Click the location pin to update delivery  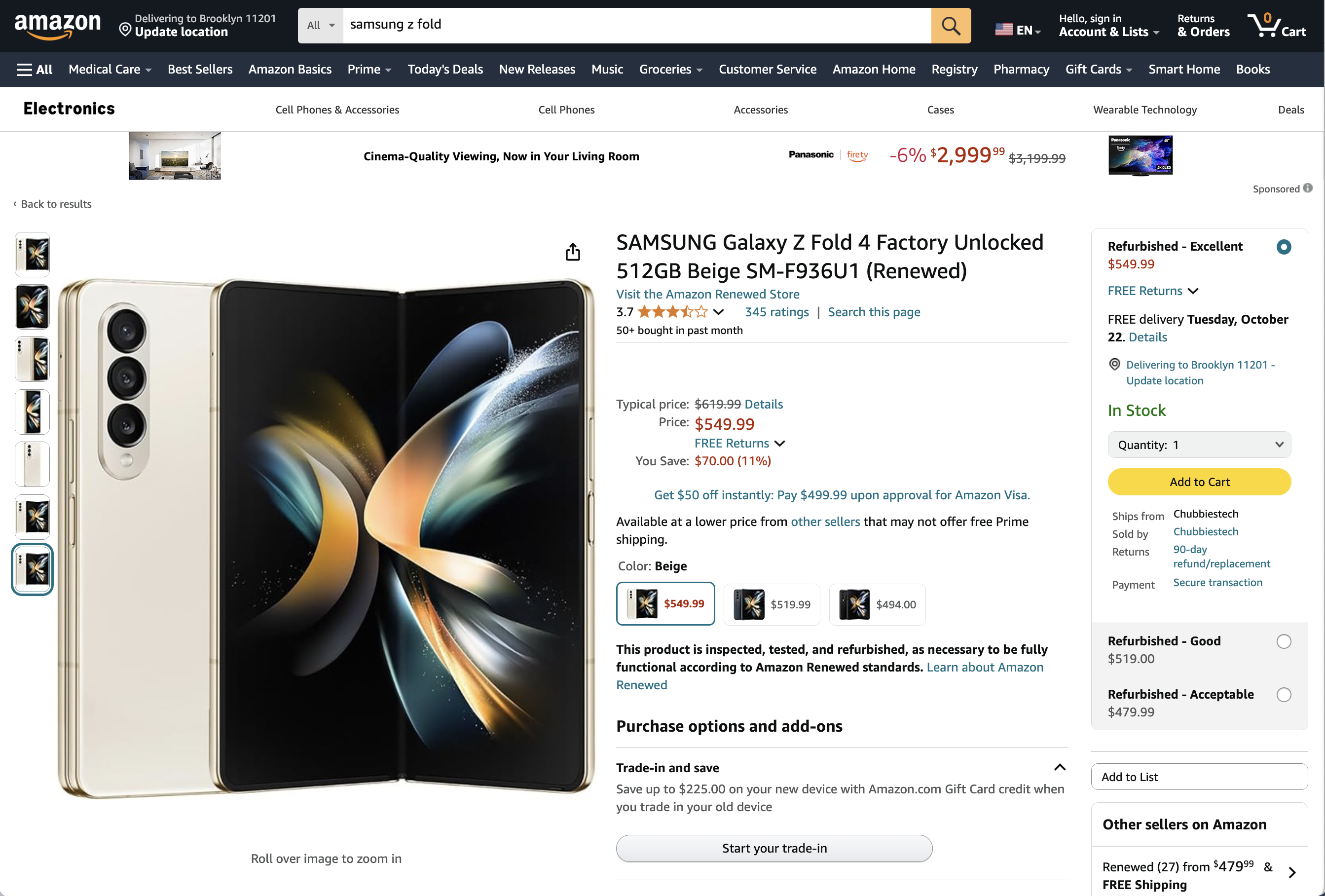[x=125, y=29]
